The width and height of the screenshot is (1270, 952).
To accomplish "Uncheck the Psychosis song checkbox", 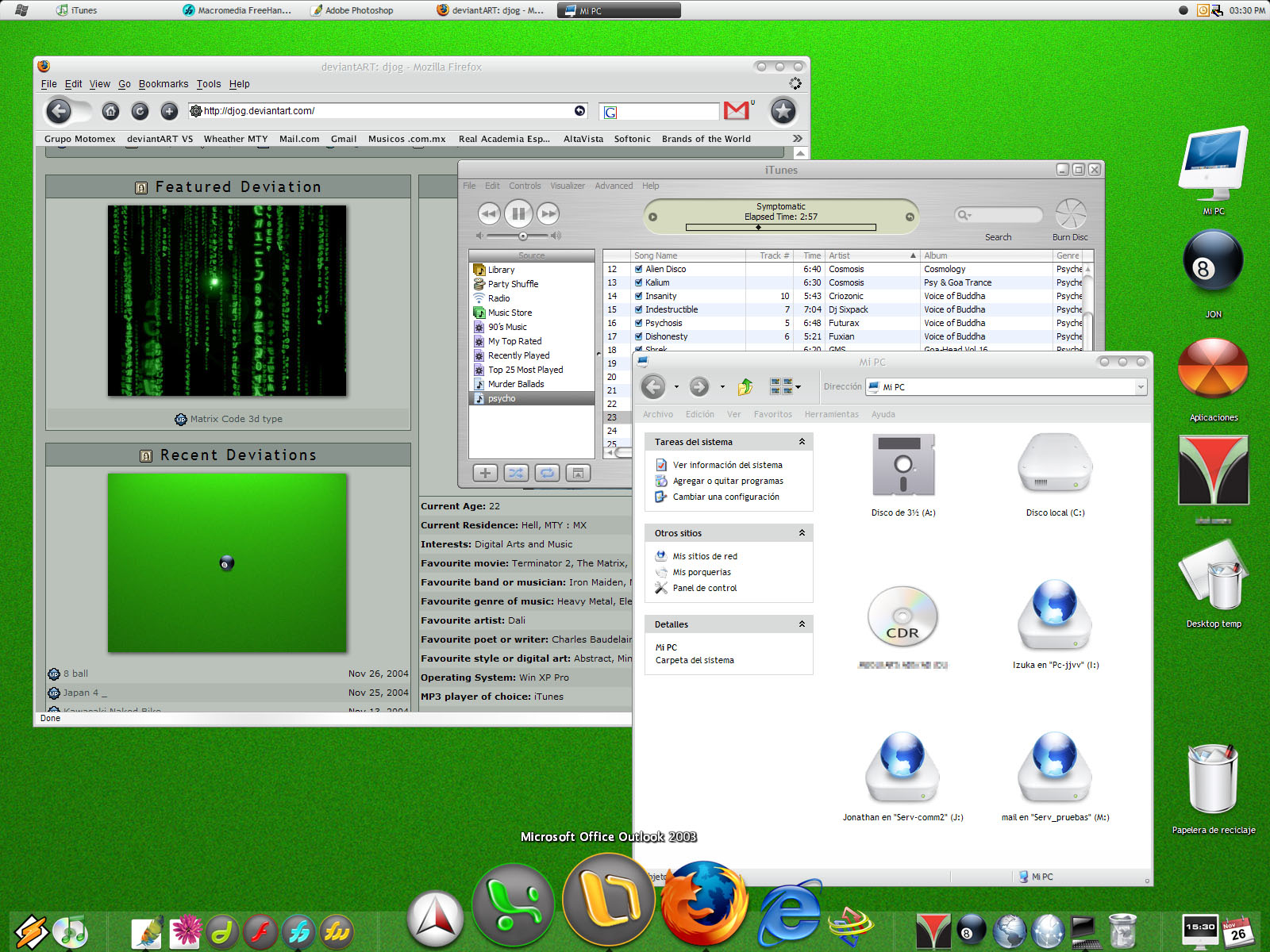I will click(638, 323).
